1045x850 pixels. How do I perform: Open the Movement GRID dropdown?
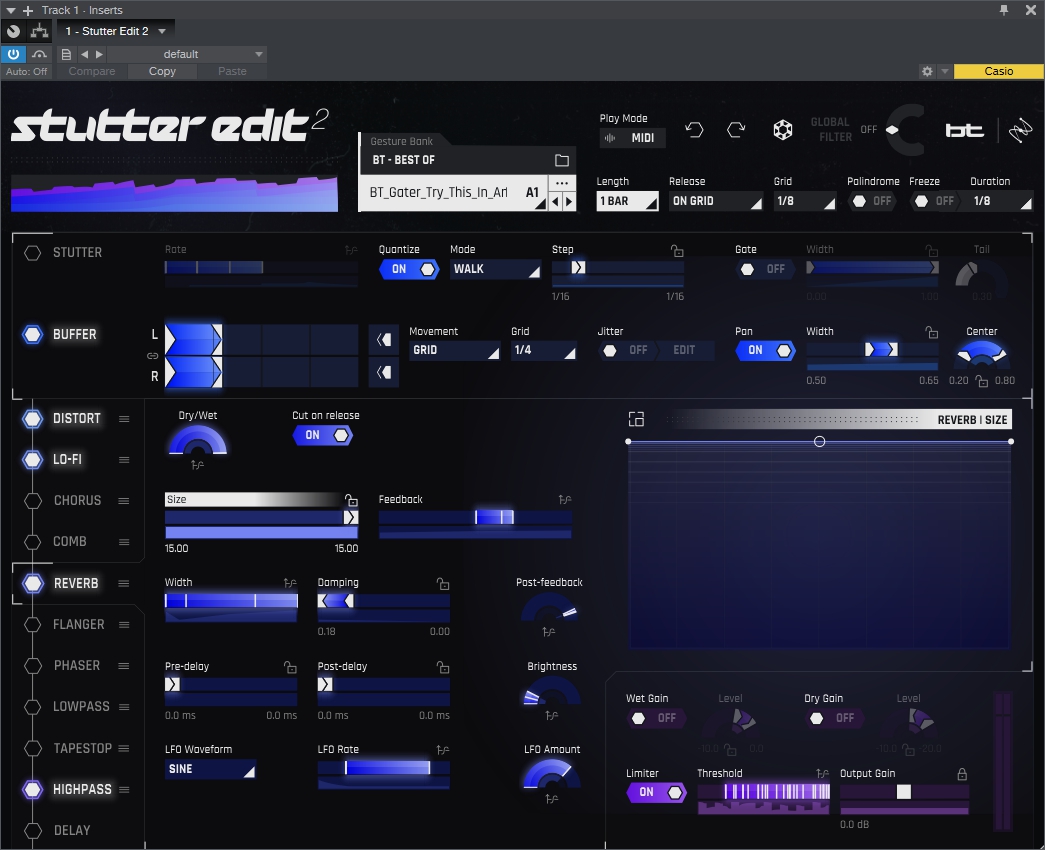pyautogui.click(x=455, y=351)
